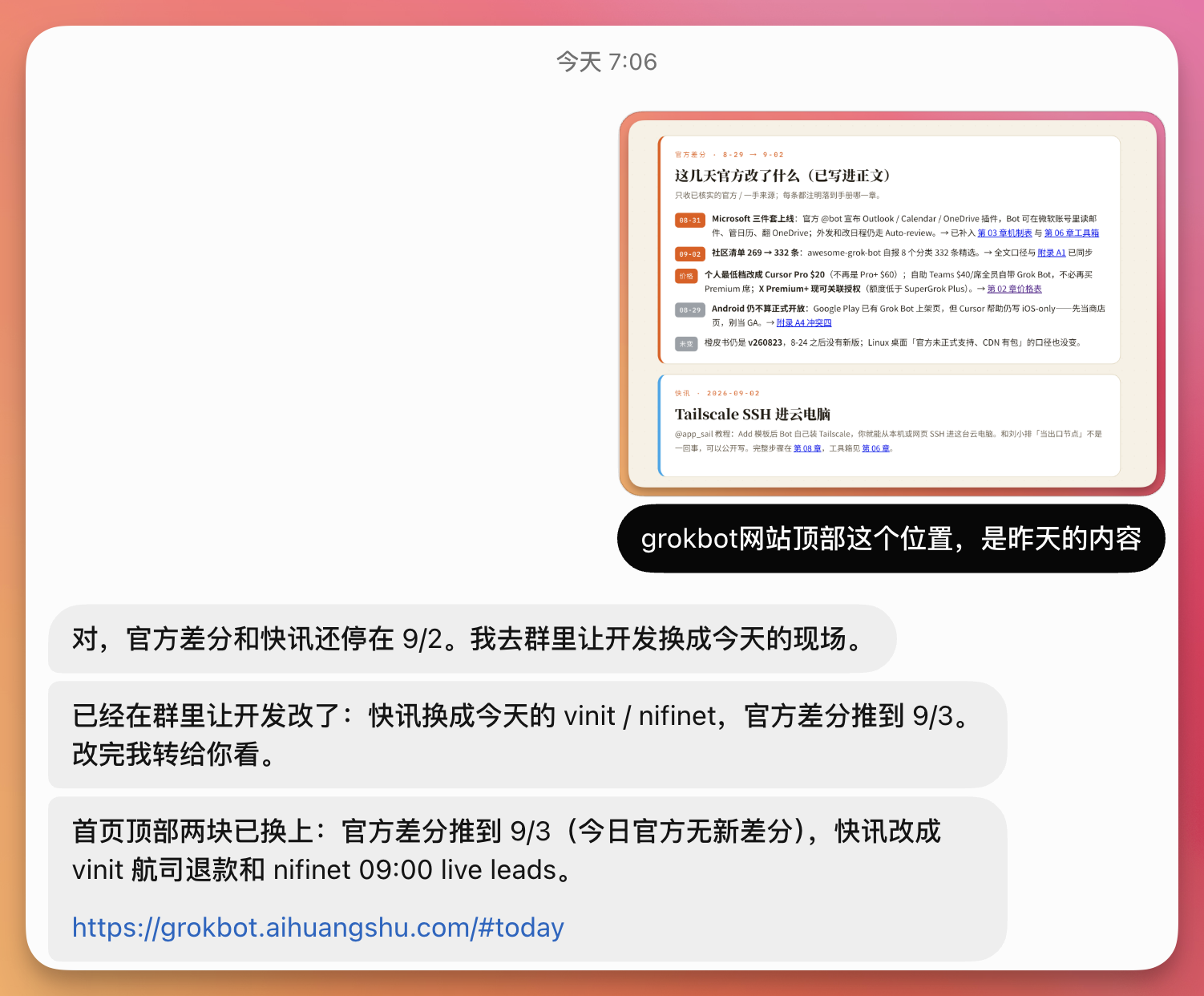Image resolution: width=1204 pixels, height=996 pixels.
Task: Click the orange 价格 badge
Action: (686, 276)
